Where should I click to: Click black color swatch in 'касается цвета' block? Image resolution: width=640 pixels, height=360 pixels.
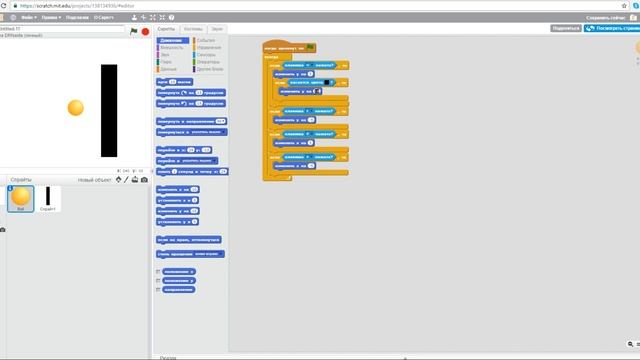pyautogui.click(x=327, y=82)
